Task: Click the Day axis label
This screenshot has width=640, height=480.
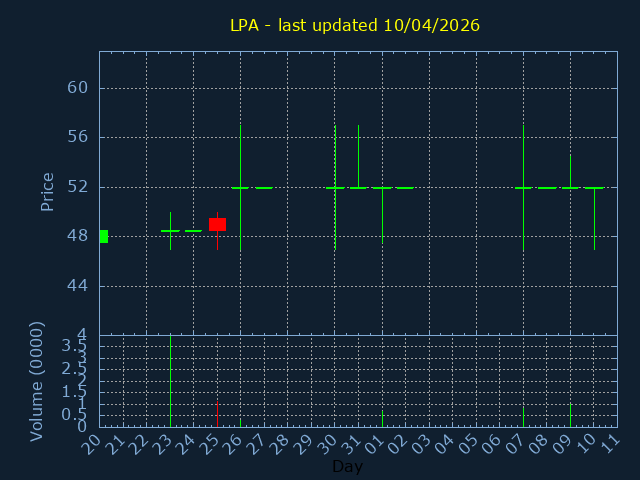Action: pyautogui.click(x=347, y=467)
